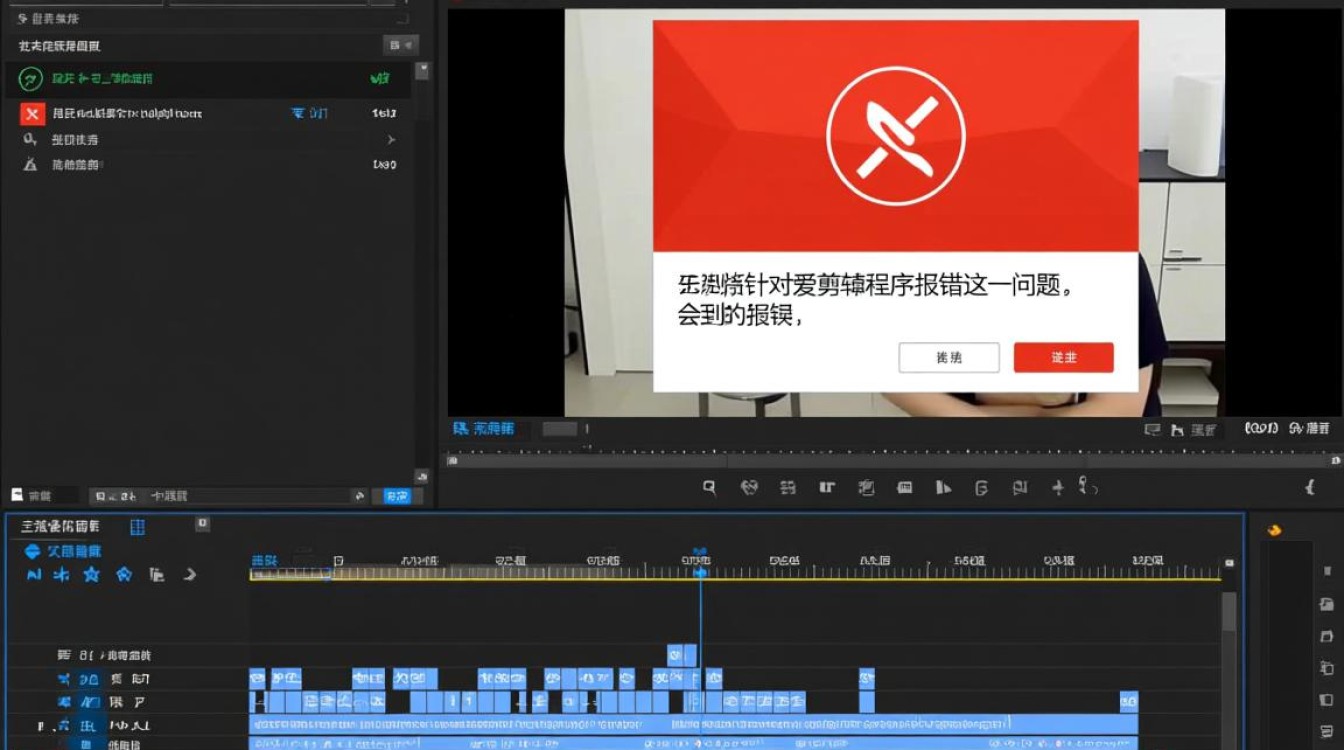Screen dimensions: 1344x750
Task: Select the blue star keyframe icon in timeline panel
Action: tap(91, 575)
